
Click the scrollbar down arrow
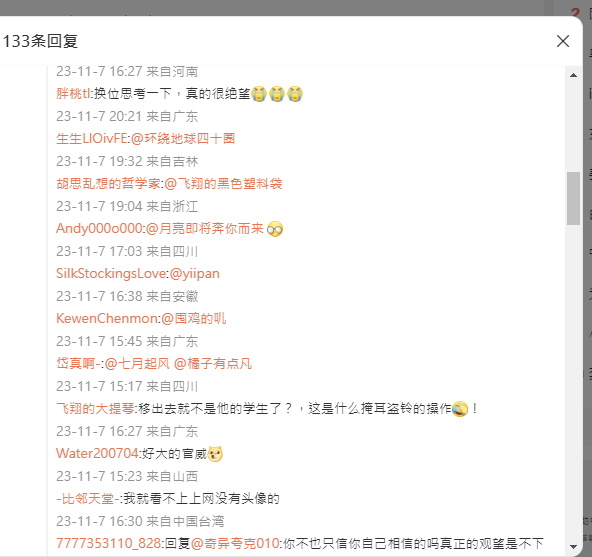573,546
